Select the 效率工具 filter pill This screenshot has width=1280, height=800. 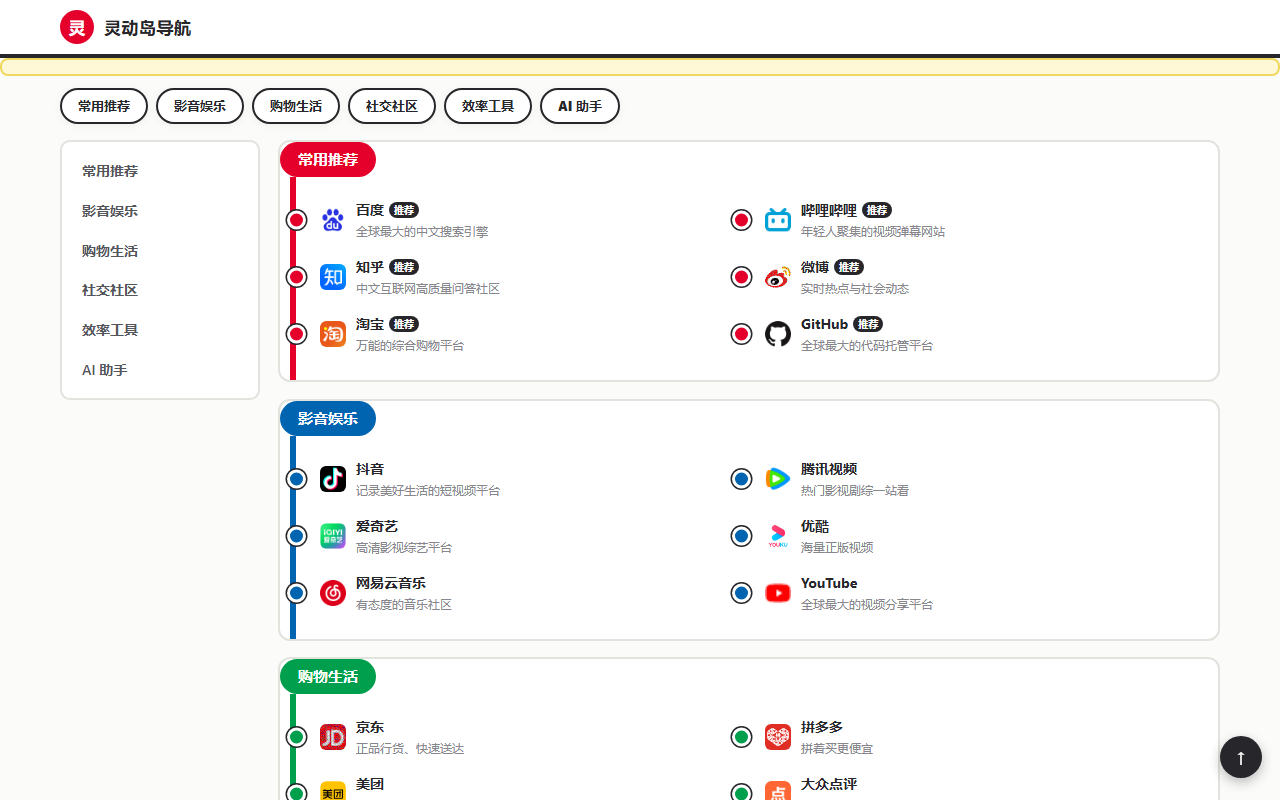tap(488, 106)
